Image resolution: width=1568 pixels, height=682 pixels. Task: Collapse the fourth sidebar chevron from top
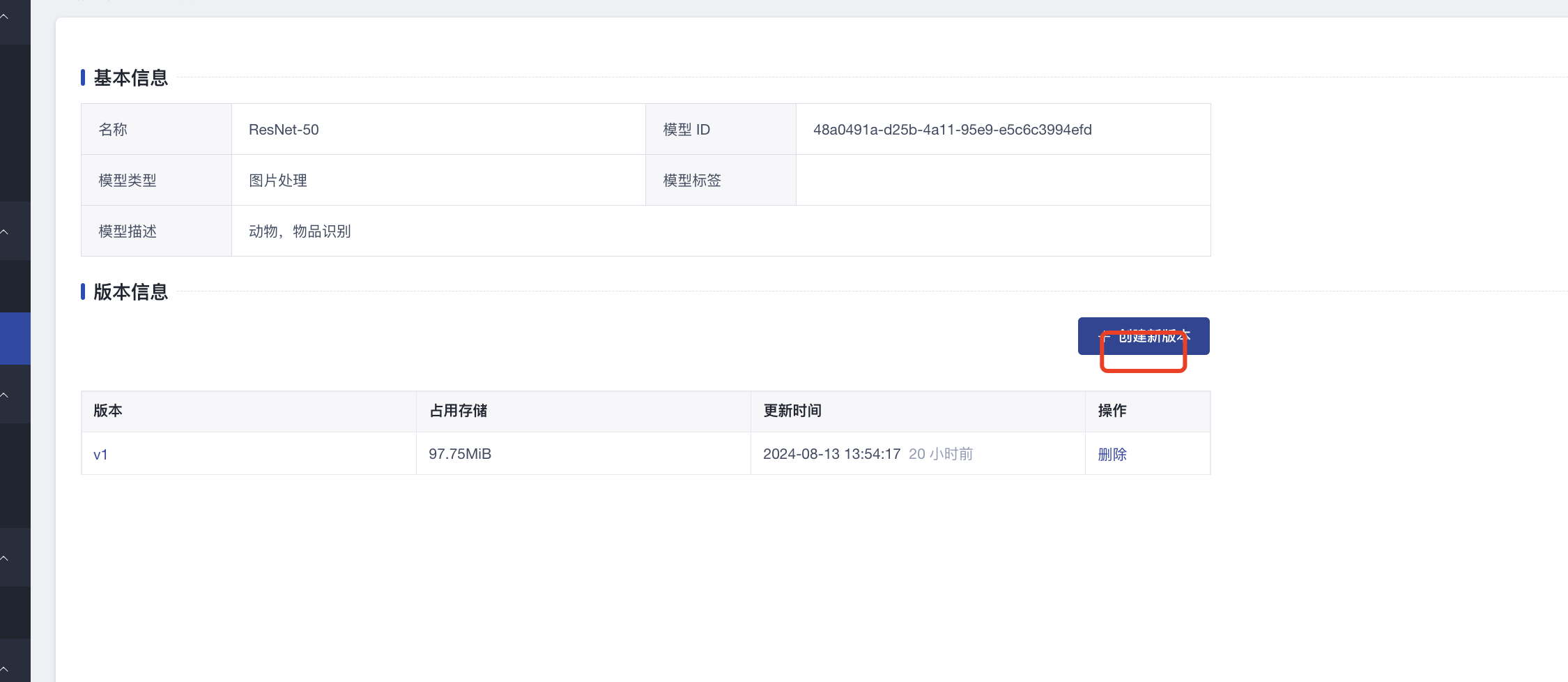coord(5,558)
